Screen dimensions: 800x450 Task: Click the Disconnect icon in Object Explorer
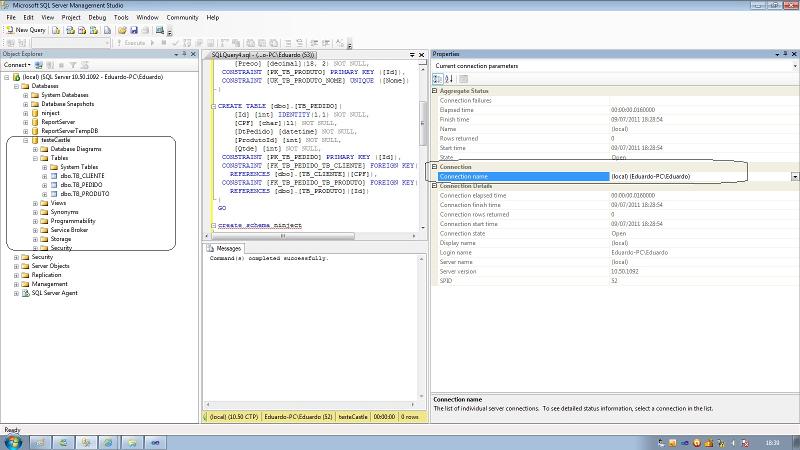point(50,65)
